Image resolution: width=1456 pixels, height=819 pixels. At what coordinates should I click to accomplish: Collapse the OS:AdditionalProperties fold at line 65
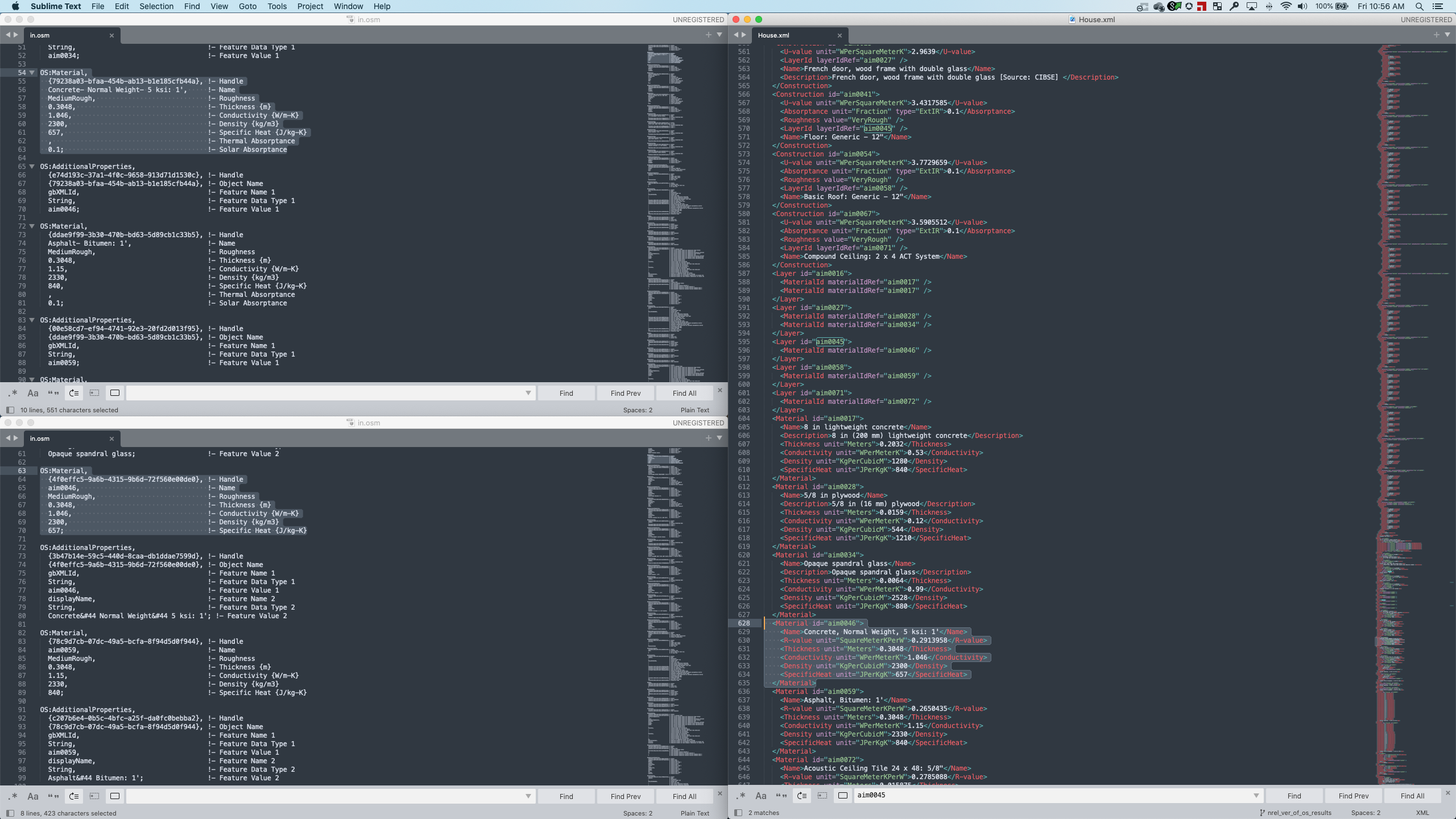pyautogui.click(x=32, y=166)
